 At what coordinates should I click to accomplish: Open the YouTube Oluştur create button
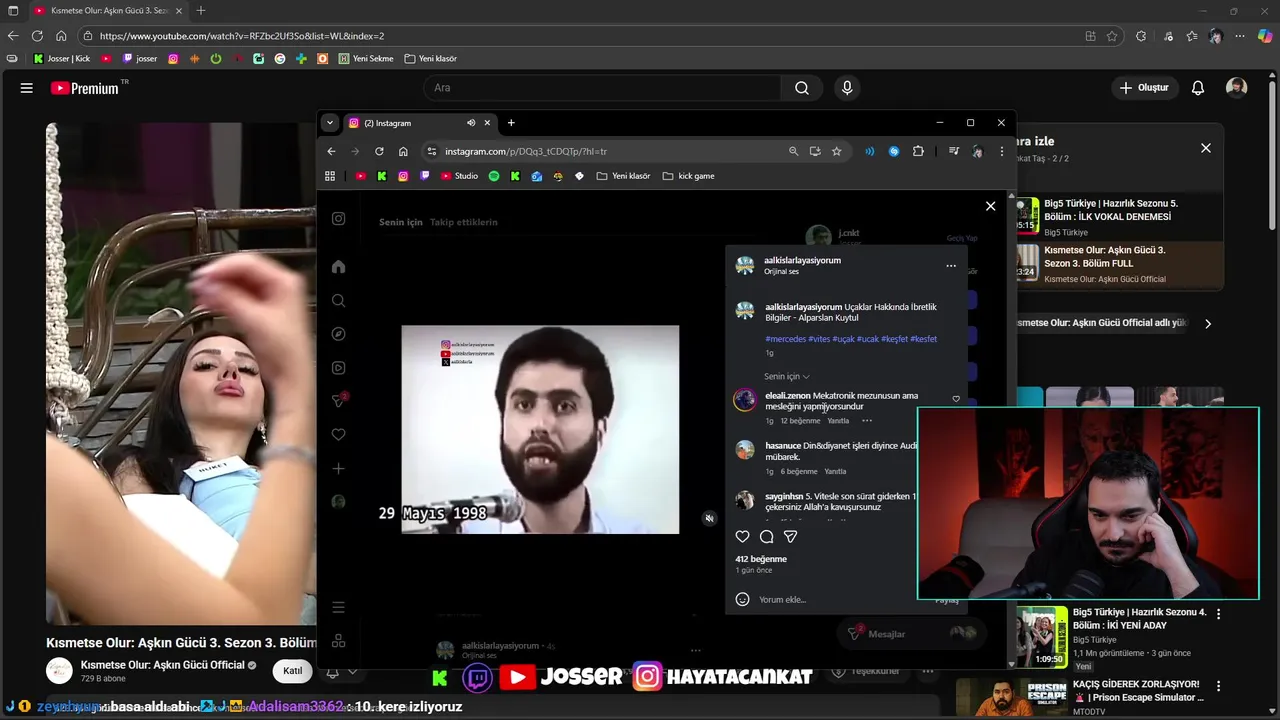pos(1144,88)
